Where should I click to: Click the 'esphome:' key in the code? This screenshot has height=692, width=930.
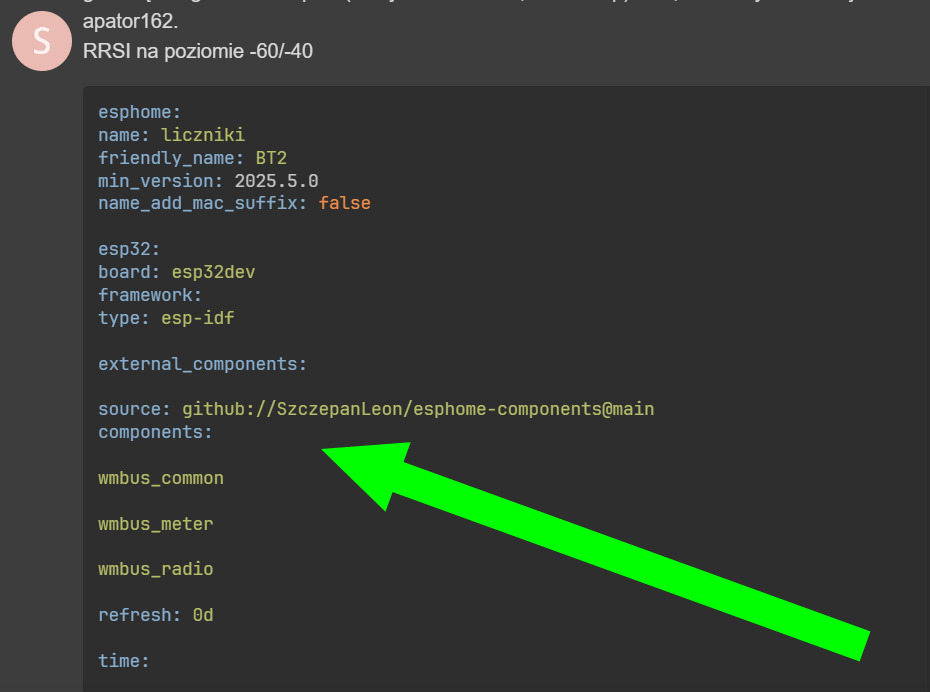pos(140,112)
